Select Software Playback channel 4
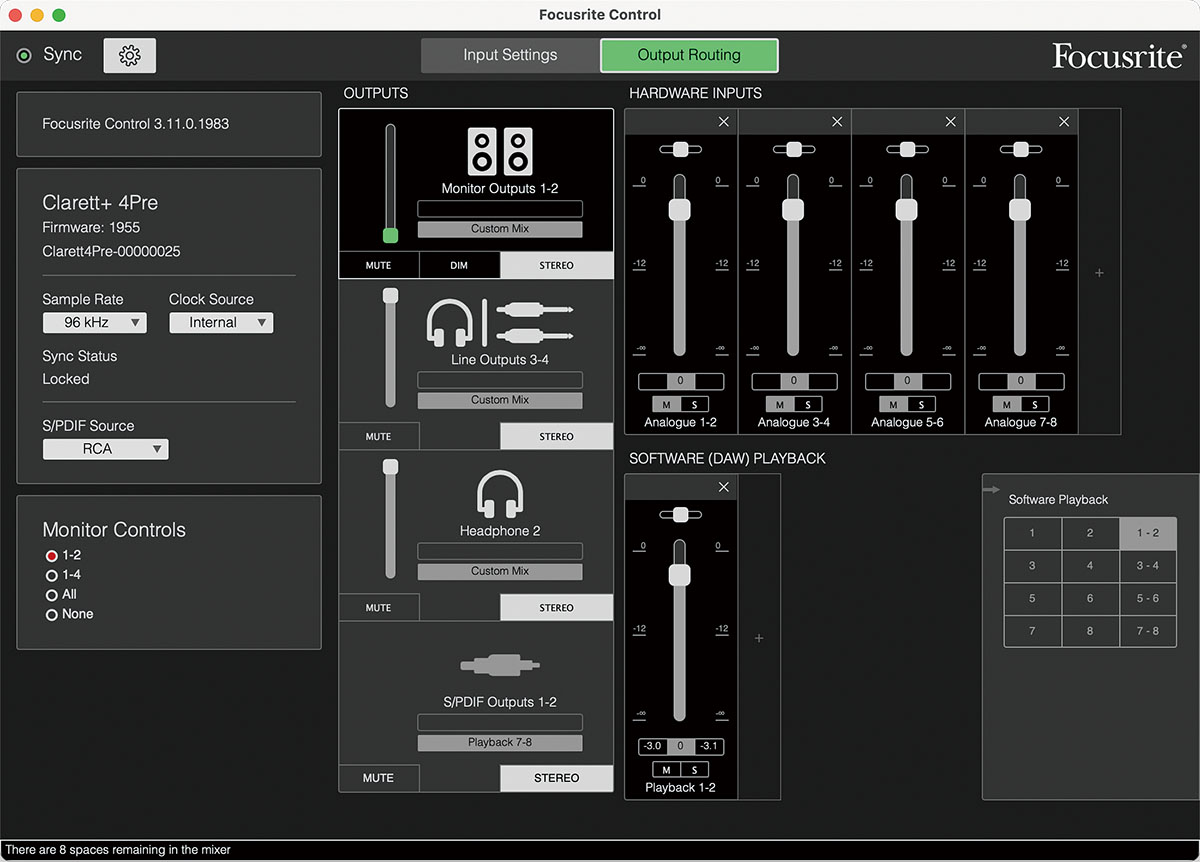The width and height of the screenshot is (1200, 862). [1090, 566]
